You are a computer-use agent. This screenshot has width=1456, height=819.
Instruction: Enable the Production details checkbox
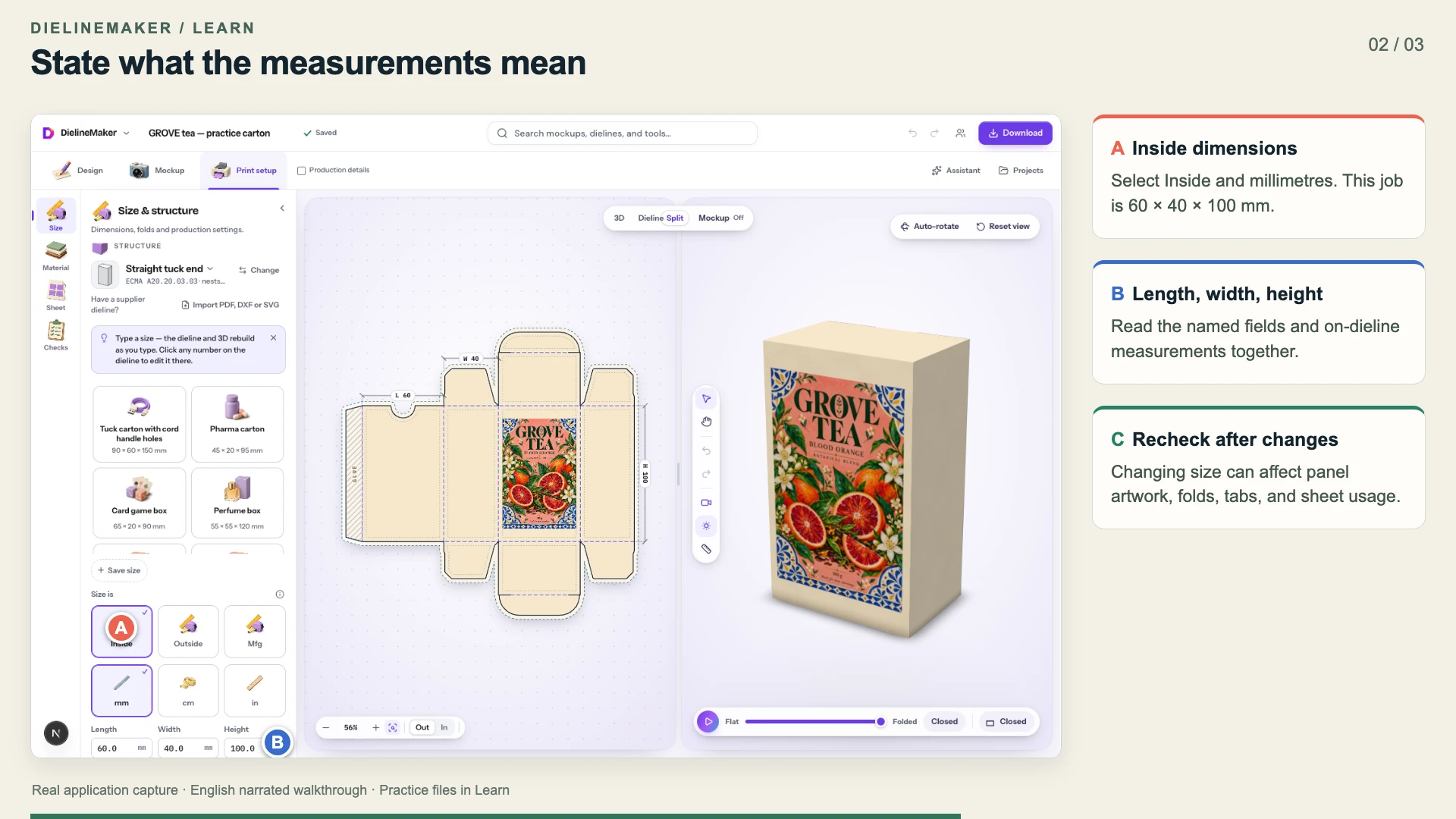tap(301, 171)
